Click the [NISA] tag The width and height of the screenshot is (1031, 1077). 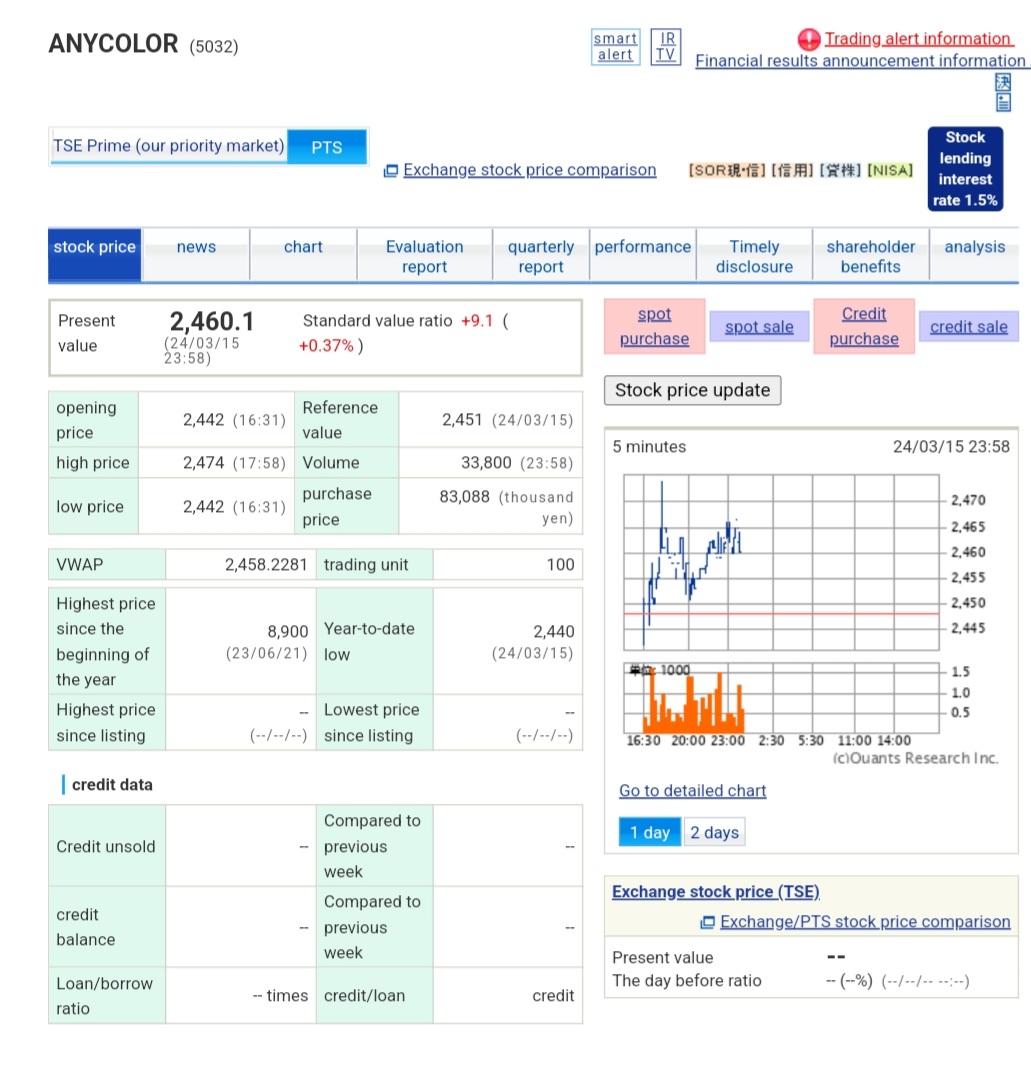point(890,170)
